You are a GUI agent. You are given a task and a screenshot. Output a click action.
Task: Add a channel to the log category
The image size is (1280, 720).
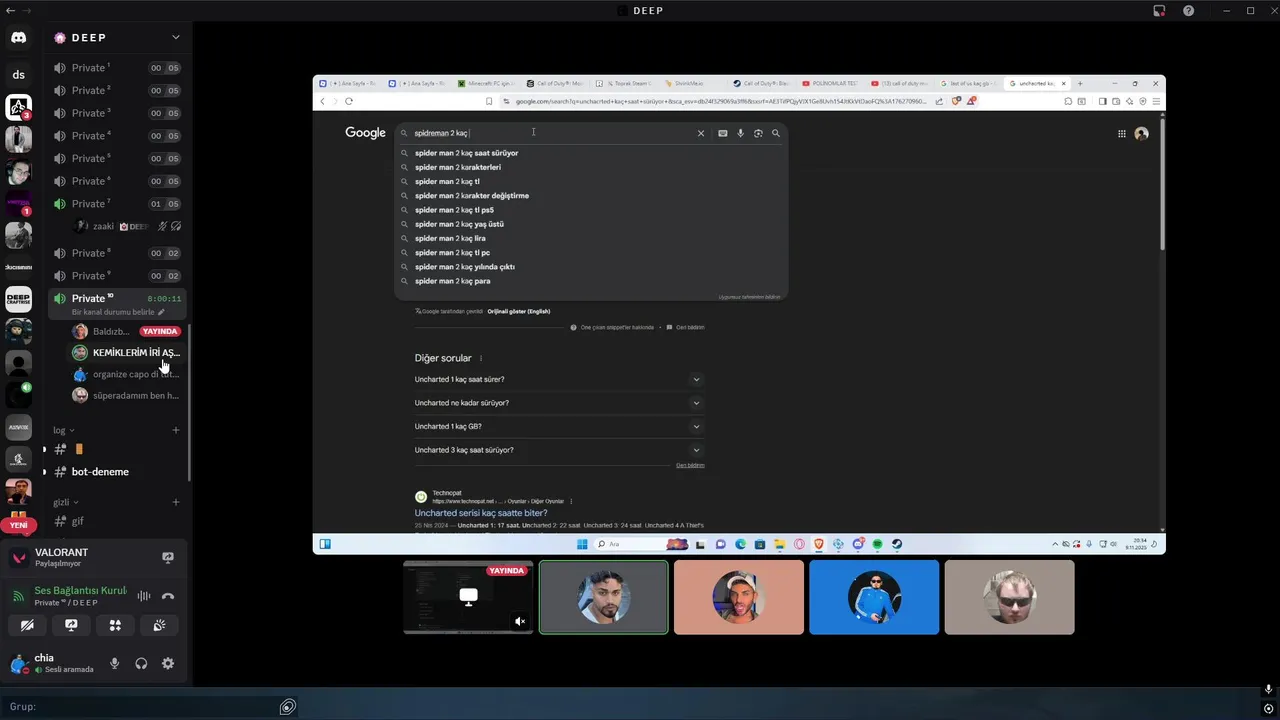(176, 430)
